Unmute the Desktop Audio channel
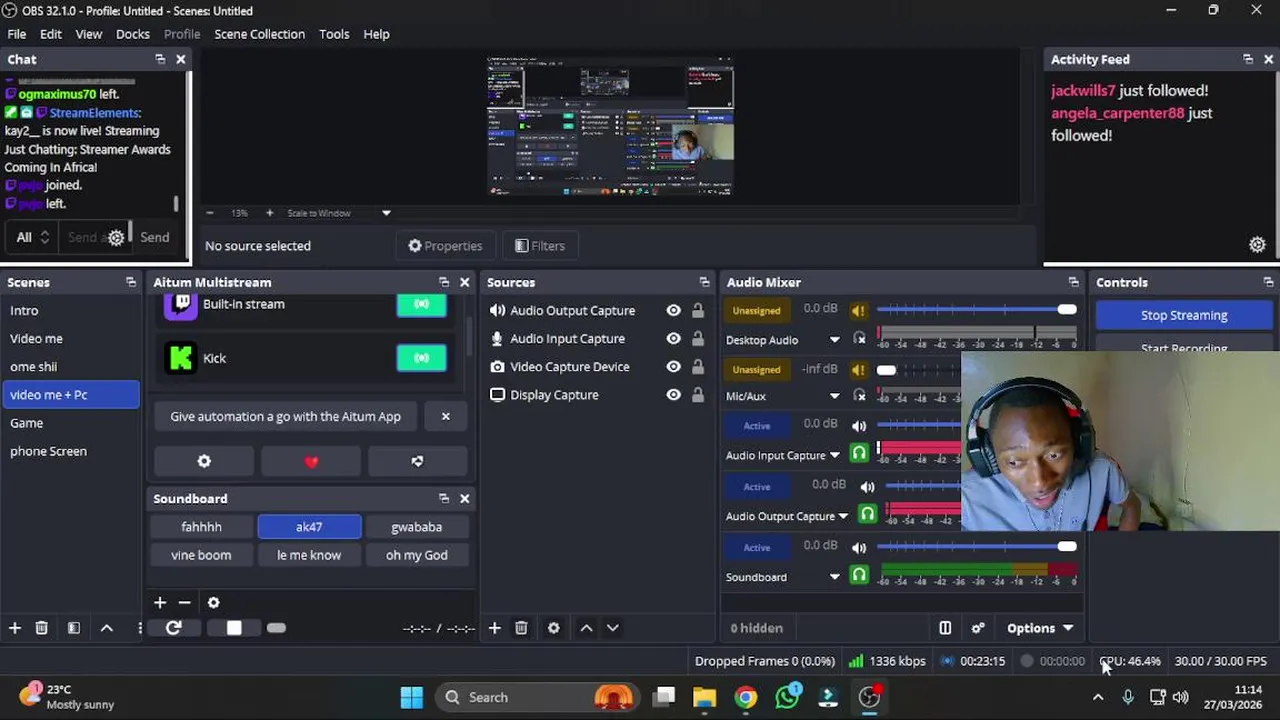The width and height of the screenshot is (1280, 720). (858, 310)
